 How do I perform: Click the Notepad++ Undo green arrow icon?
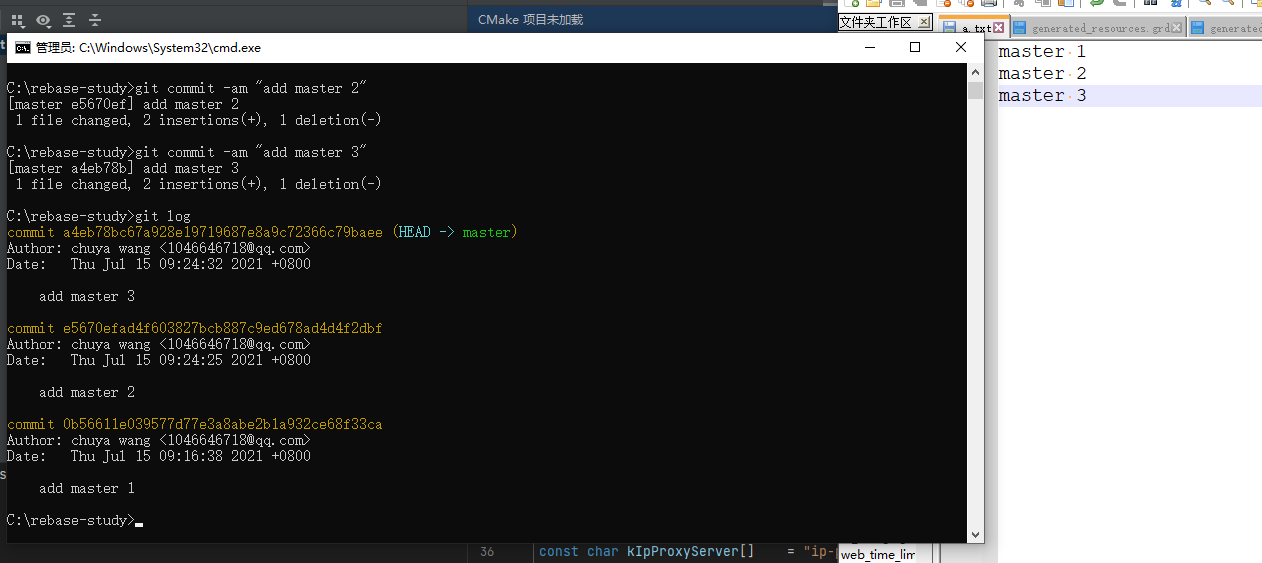pos(1097,3)
